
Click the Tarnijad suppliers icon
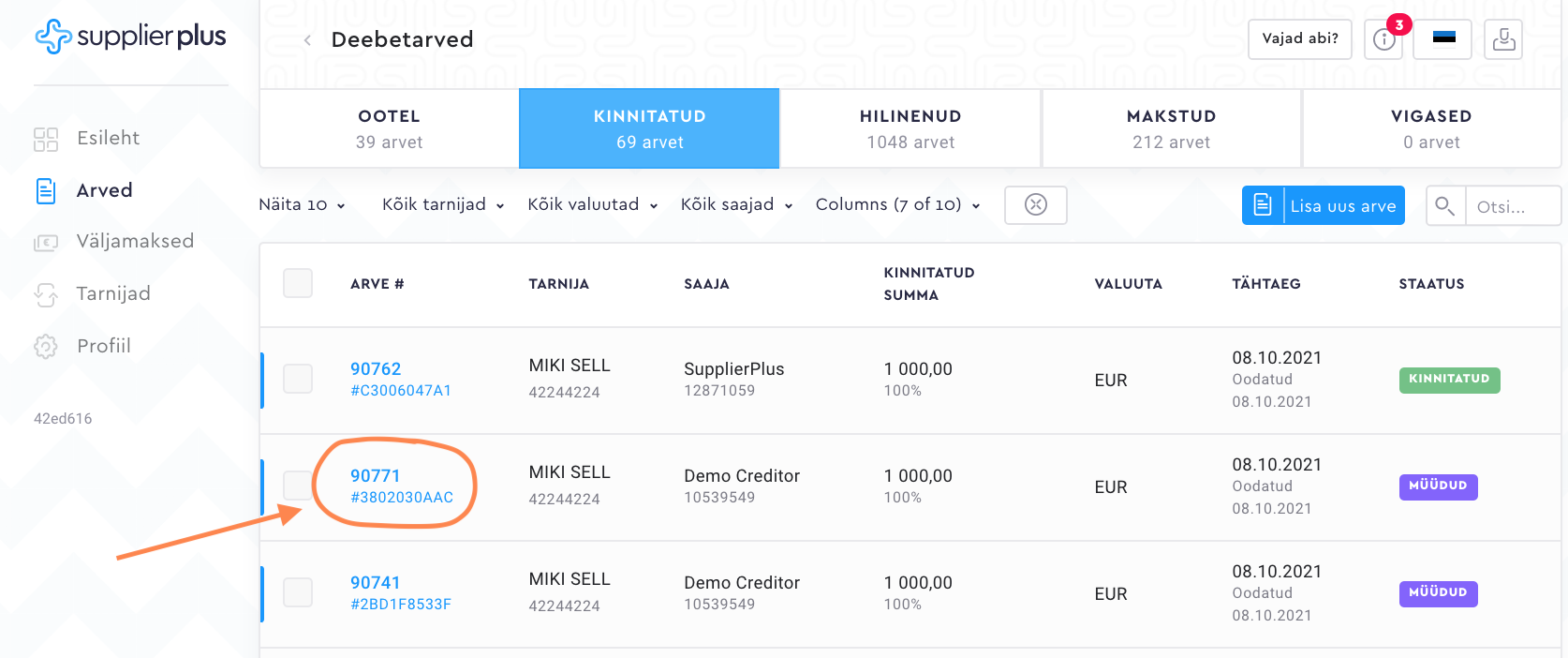pos(46,294)
